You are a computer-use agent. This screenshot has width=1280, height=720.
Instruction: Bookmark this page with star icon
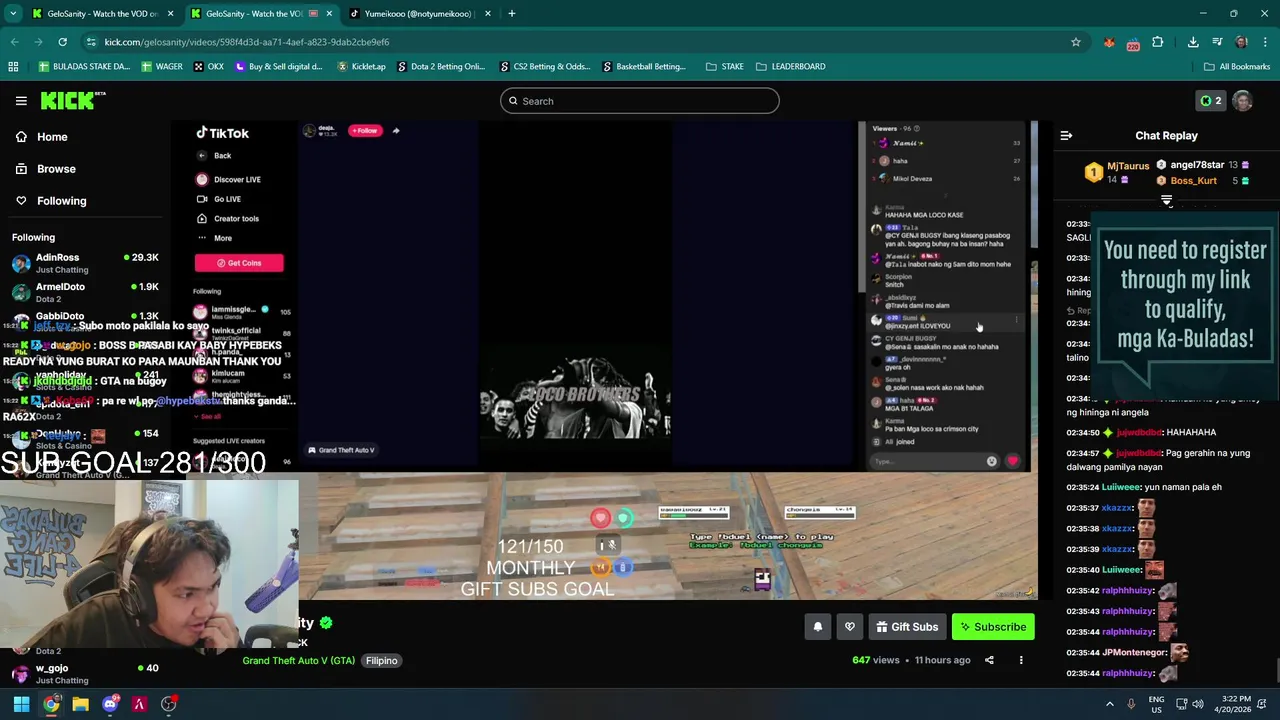[1076, 42]
